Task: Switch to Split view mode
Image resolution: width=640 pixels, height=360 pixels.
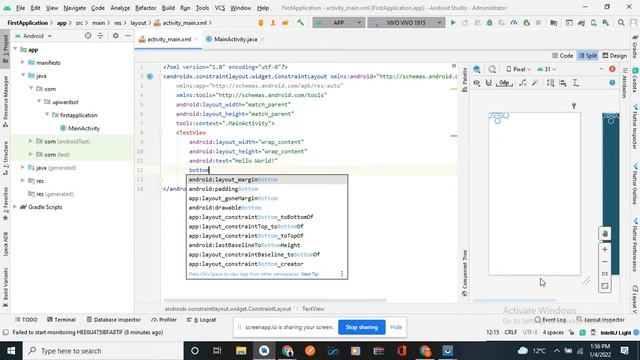Action: click(588, 56)
